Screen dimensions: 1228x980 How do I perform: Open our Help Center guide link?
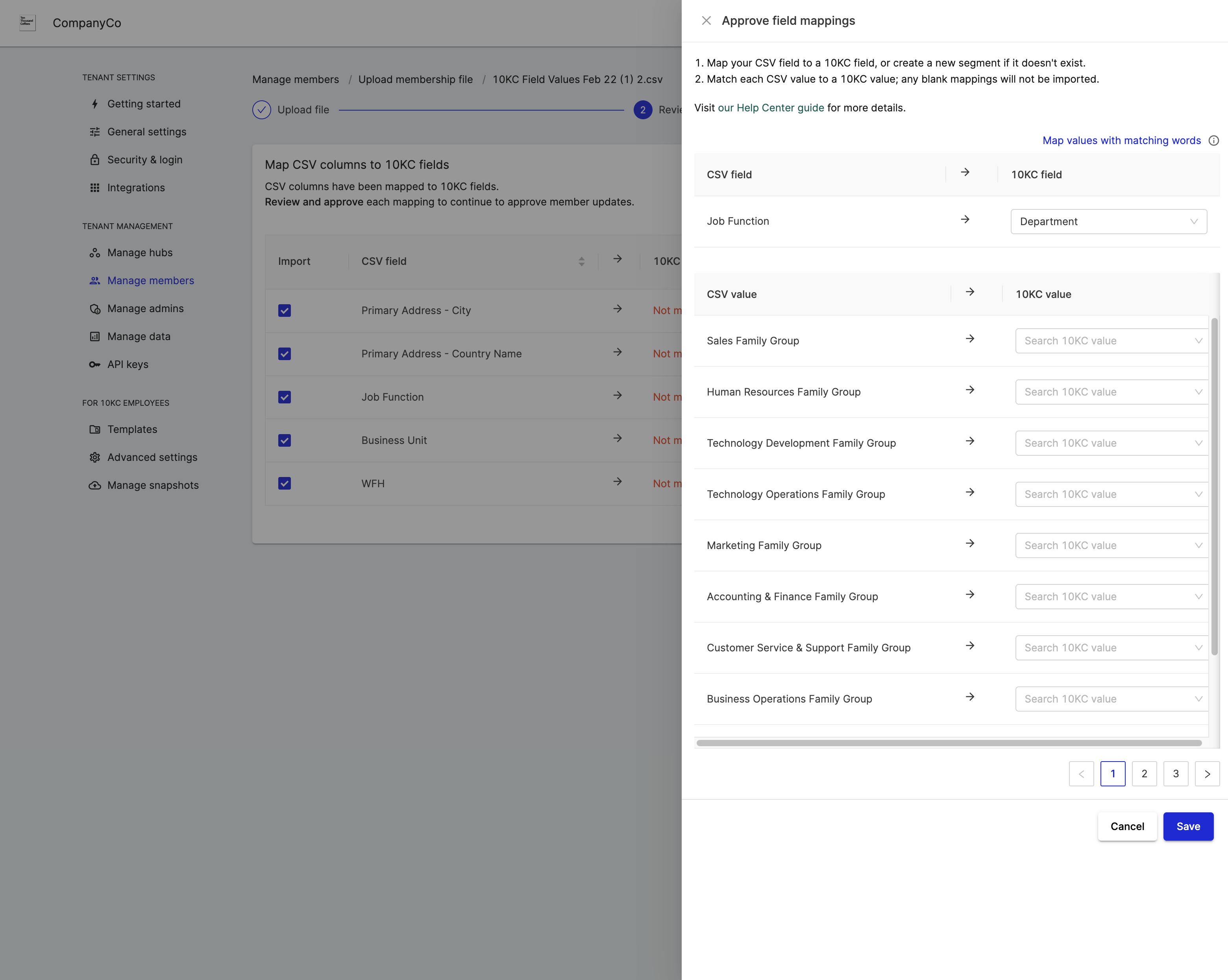(771, 107)
